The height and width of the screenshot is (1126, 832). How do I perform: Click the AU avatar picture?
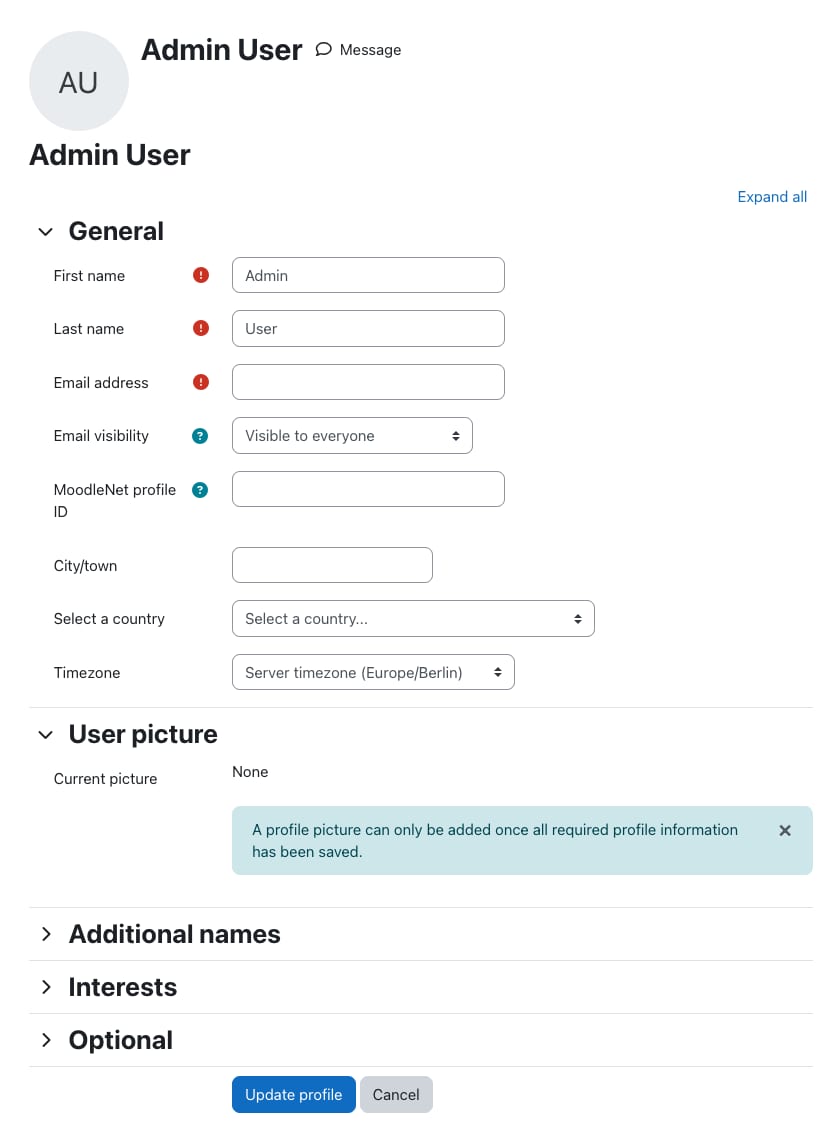[79, 81]
